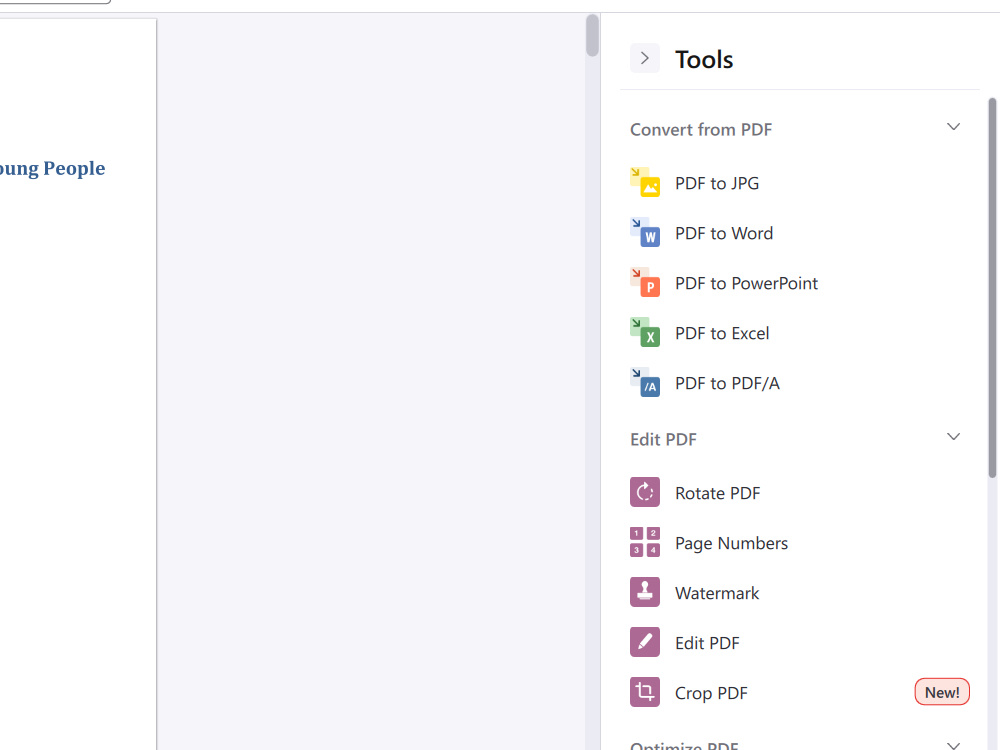Click the Page Numbers icon

click(x=645, y=542)
